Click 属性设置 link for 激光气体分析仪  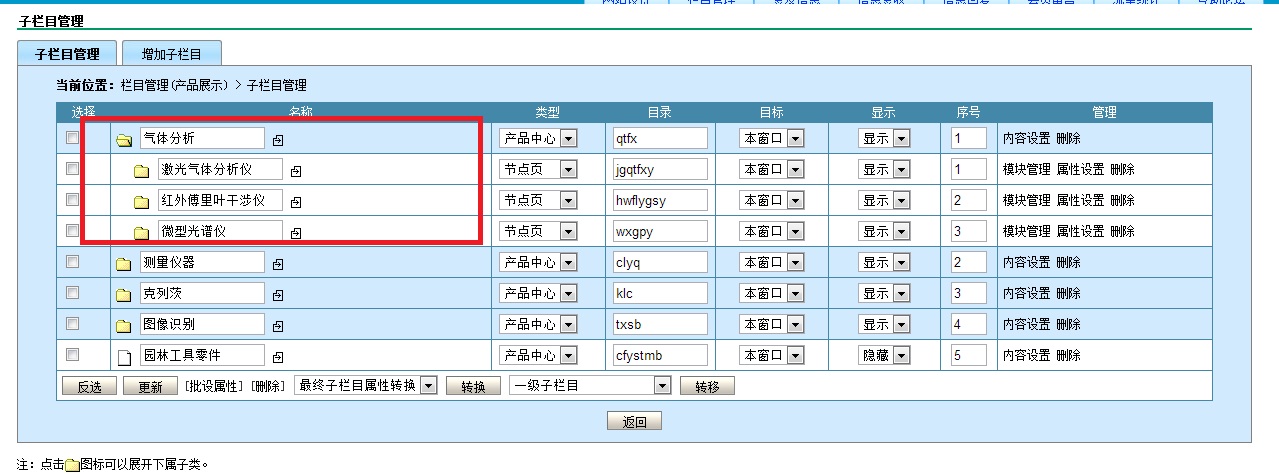[x=1080, y=170]
